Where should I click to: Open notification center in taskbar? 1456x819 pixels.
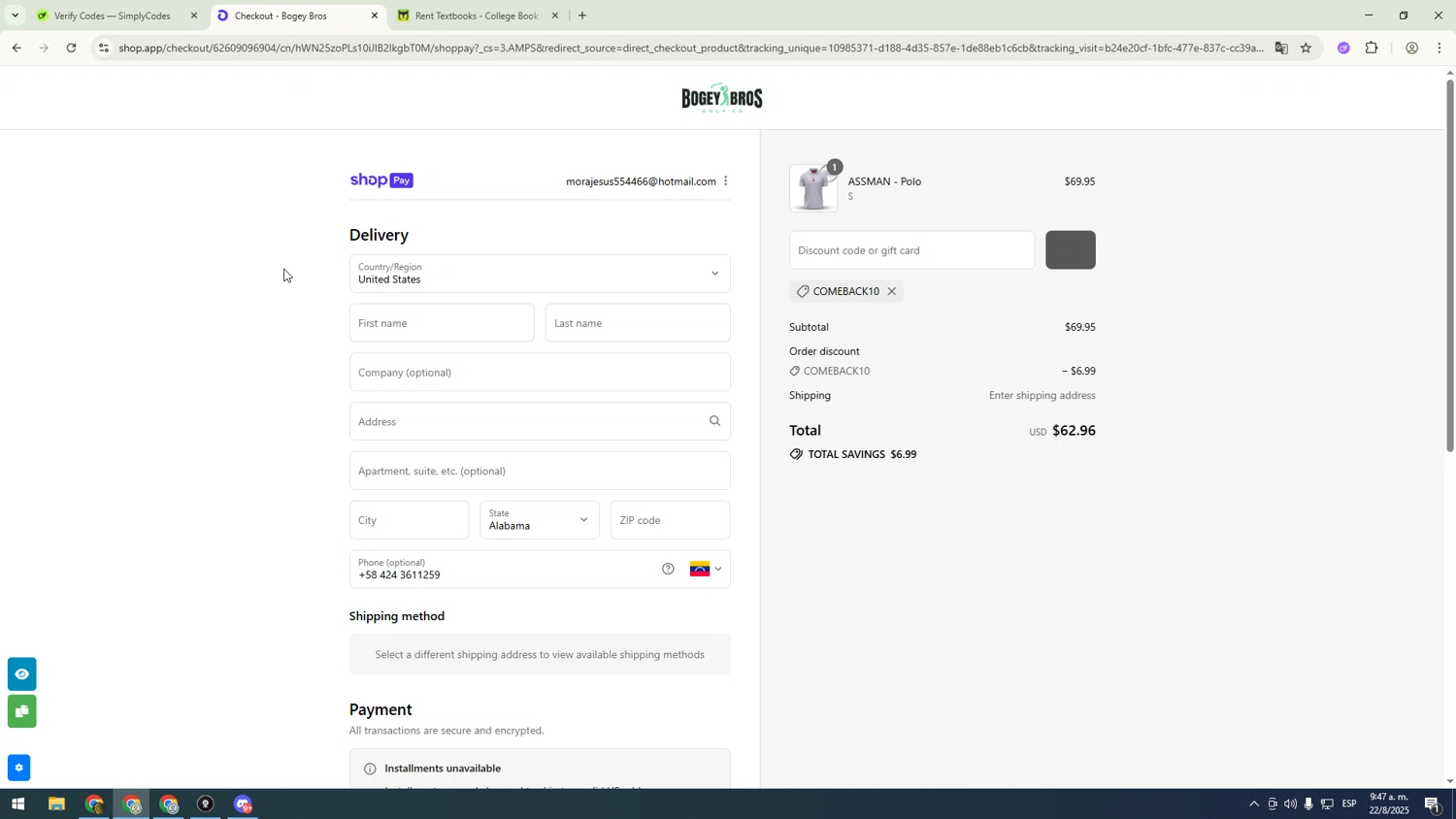click(x=1433, y=803)
